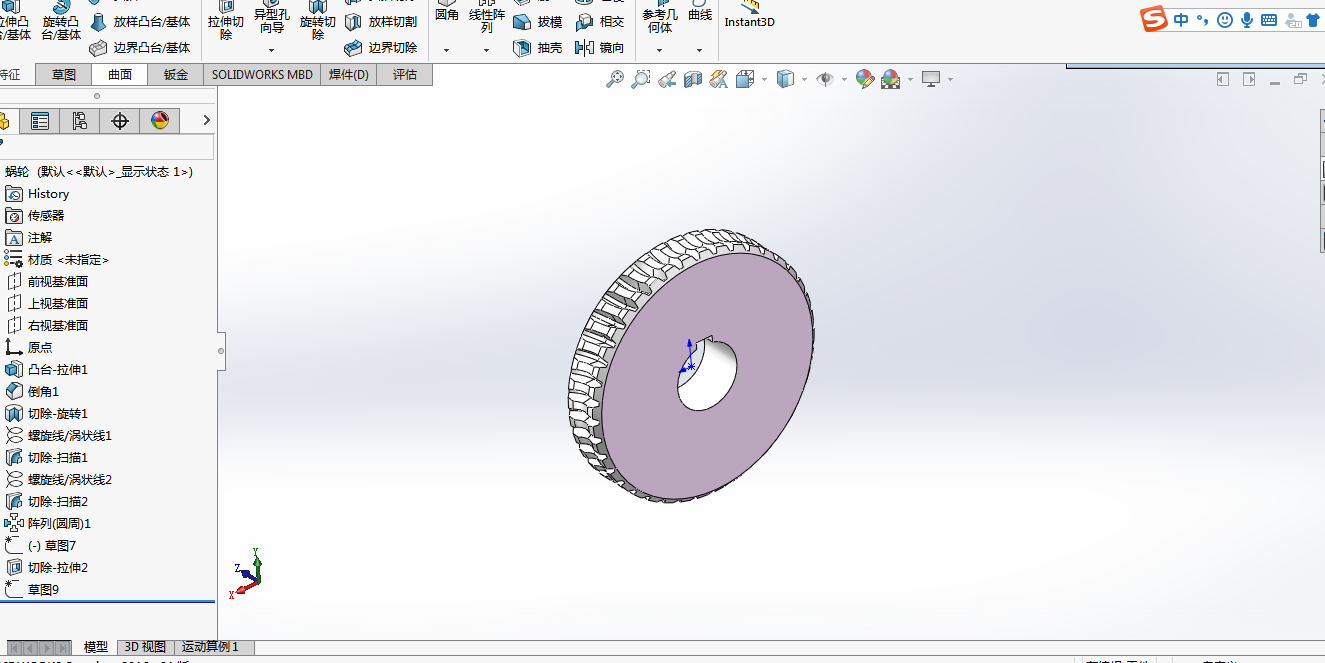Open the View Orientation dropdown arrow
The width and height of the screenshot is (1325, 663).
pos(765,79)
